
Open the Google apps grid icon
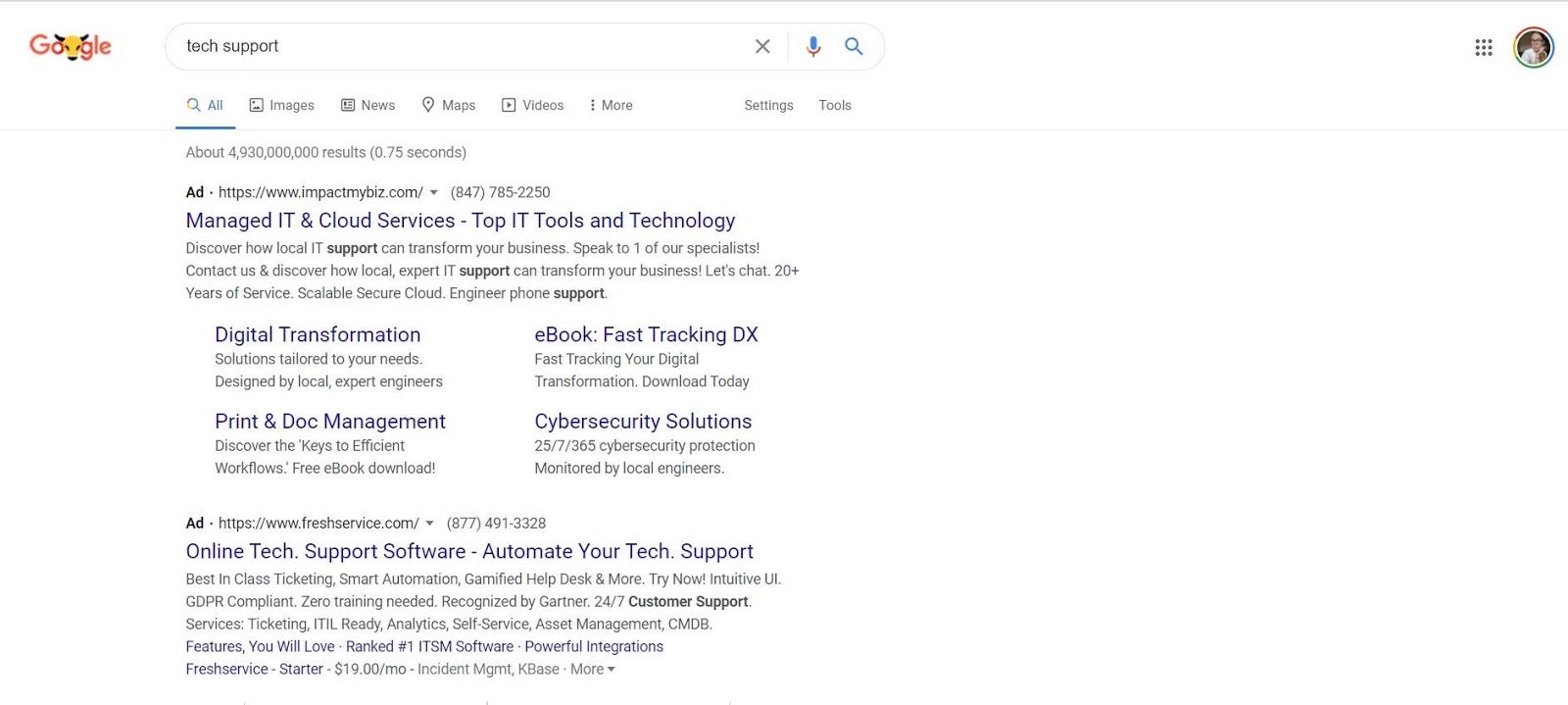1483,46
